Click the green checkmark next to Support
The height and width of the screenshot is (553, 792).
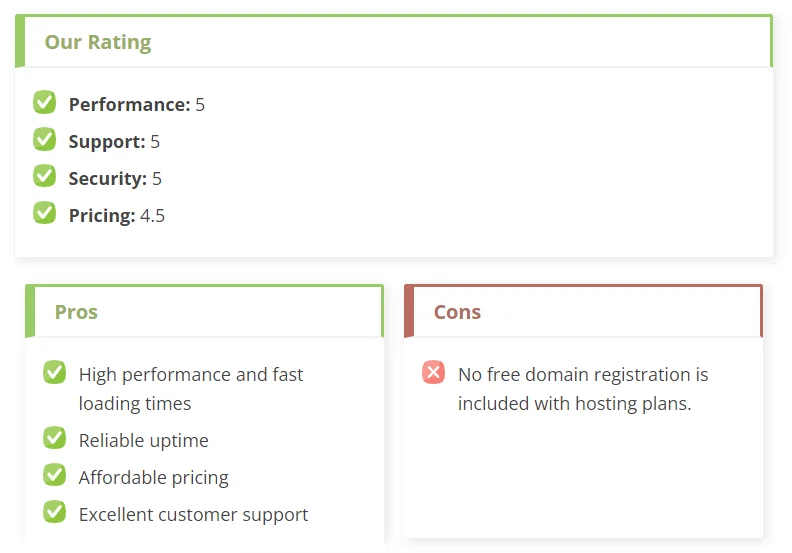44,139
